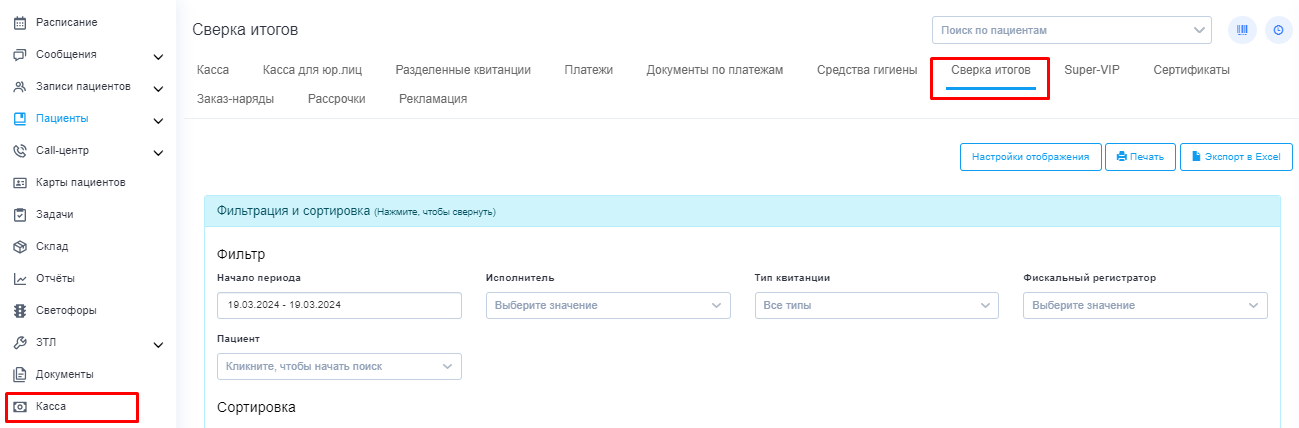The height and width of the screenshot is (428, 1299).
Task: Open the Расписание calendar icon
Action: pos(19,22)
